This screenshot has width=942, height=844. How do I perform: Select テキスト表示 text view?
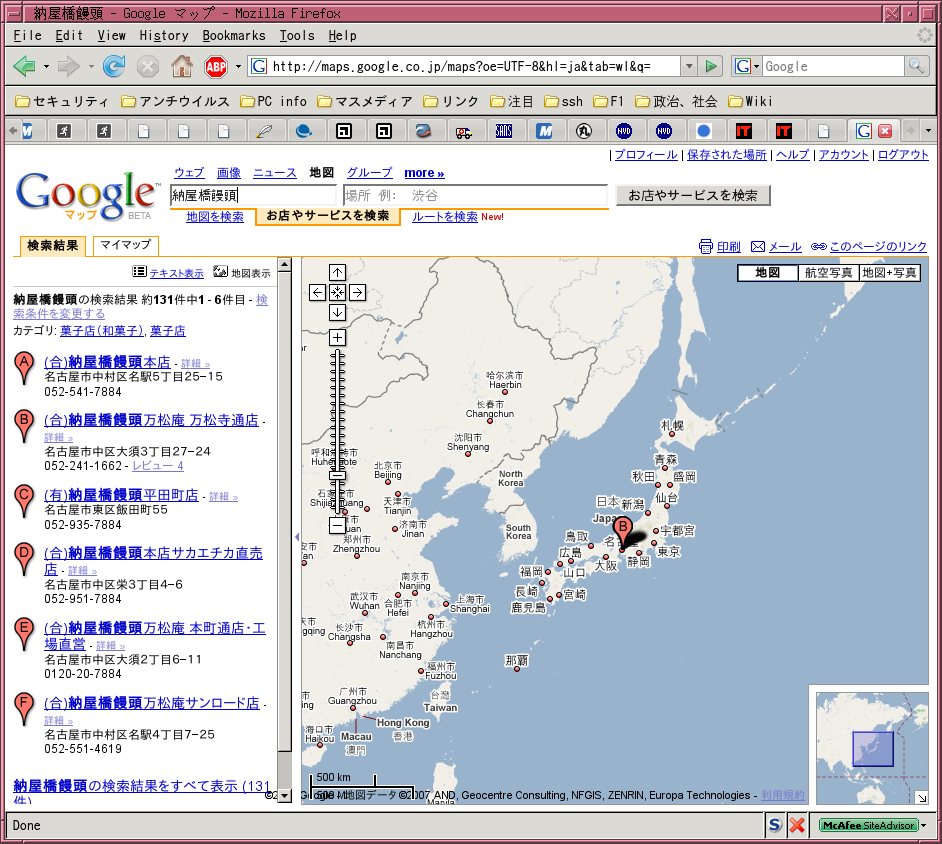click(177, 273)
